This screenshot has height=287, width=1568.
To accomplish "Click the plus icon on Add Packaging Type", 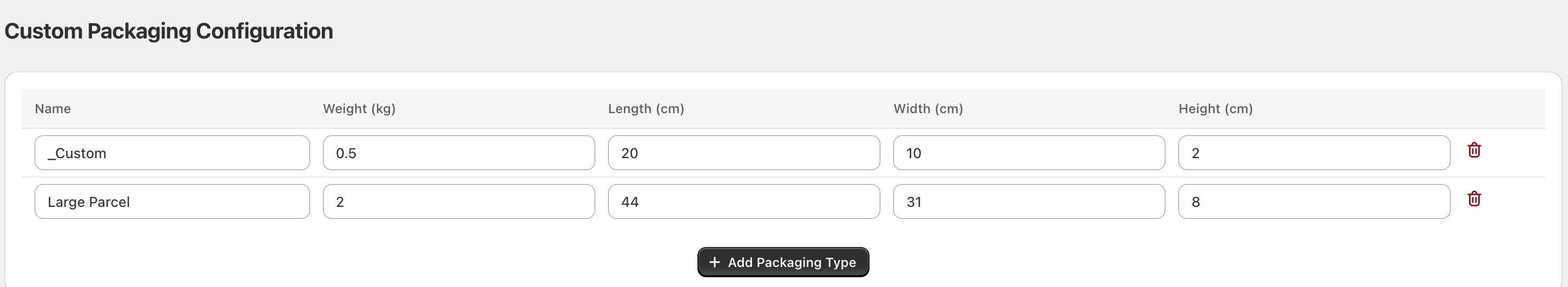I will 715,262.
